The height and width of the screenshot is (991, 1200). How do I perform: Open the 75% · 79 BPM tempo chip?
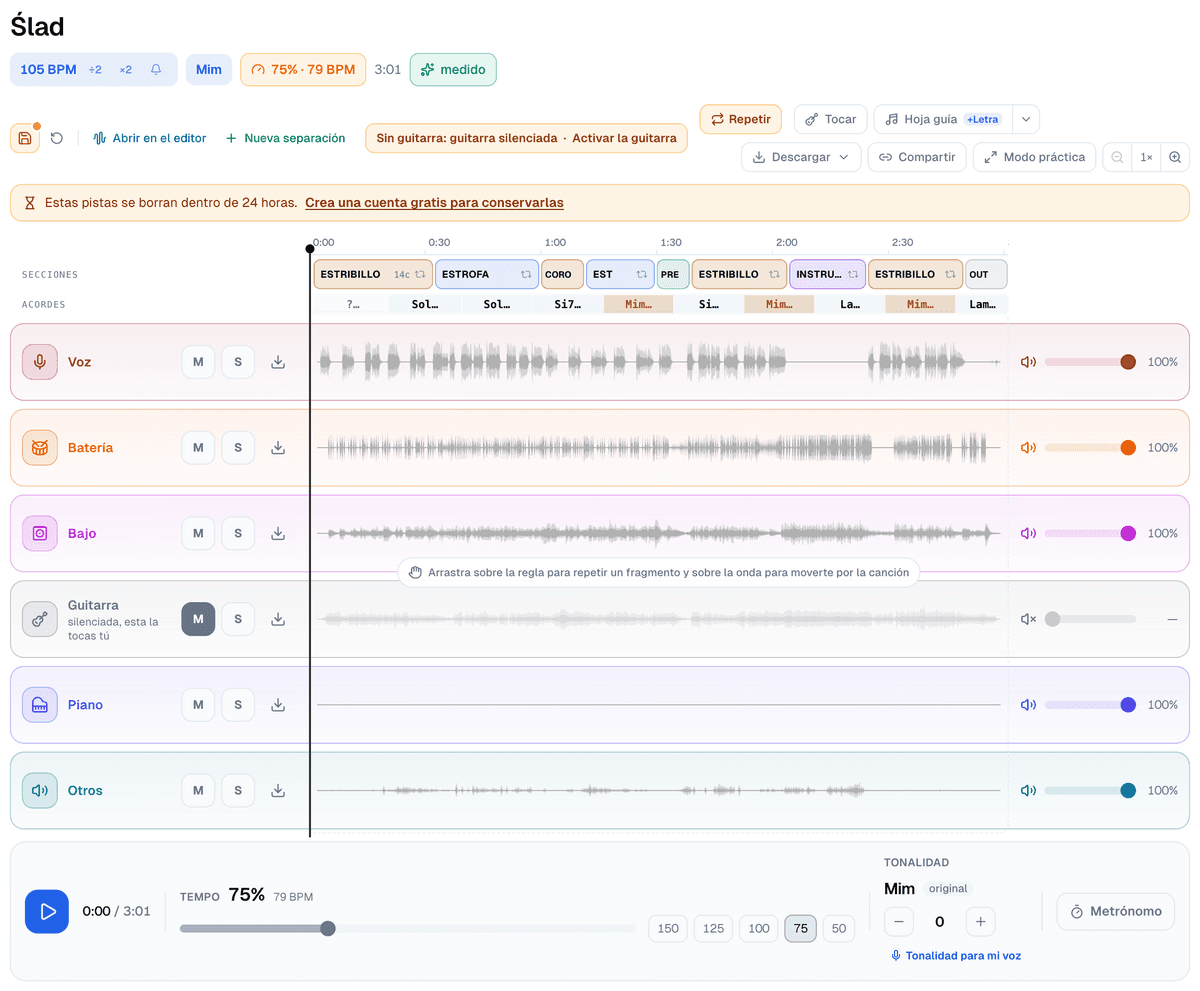click(x=303, y=70)
